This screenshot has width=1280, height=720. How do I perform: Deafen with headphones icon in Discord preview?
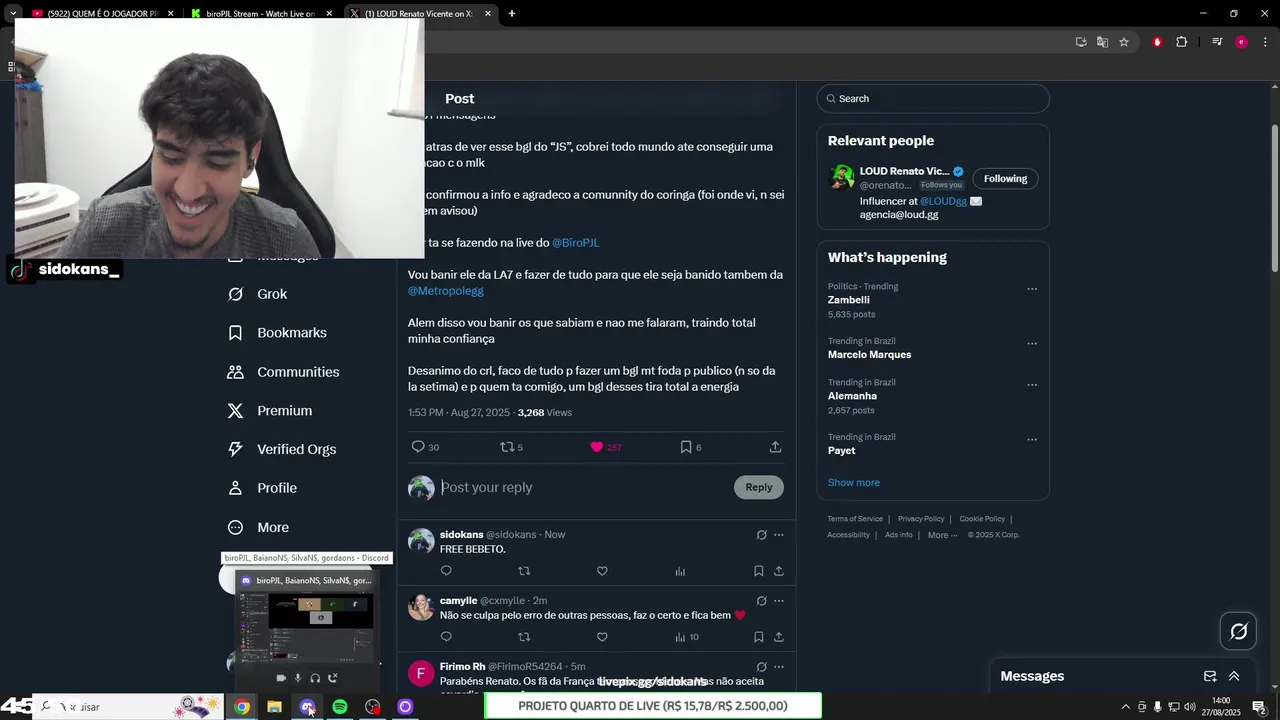click(315, 678)
